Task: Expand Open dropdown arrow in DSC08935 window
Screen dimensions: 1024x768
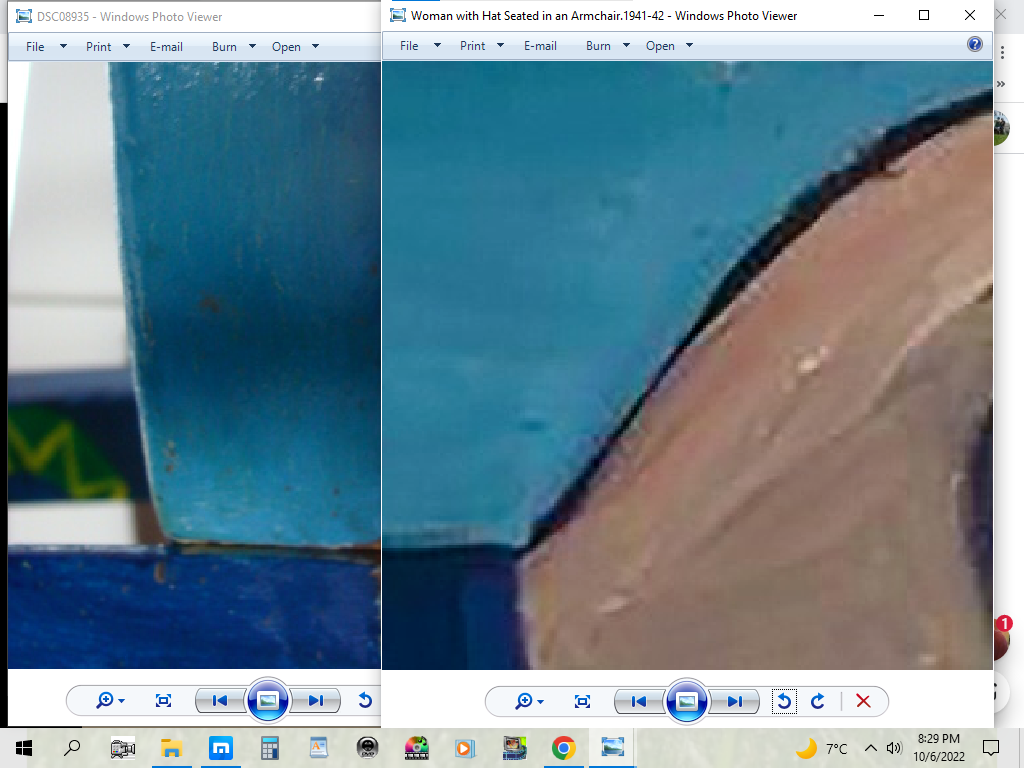Action: 315,46
